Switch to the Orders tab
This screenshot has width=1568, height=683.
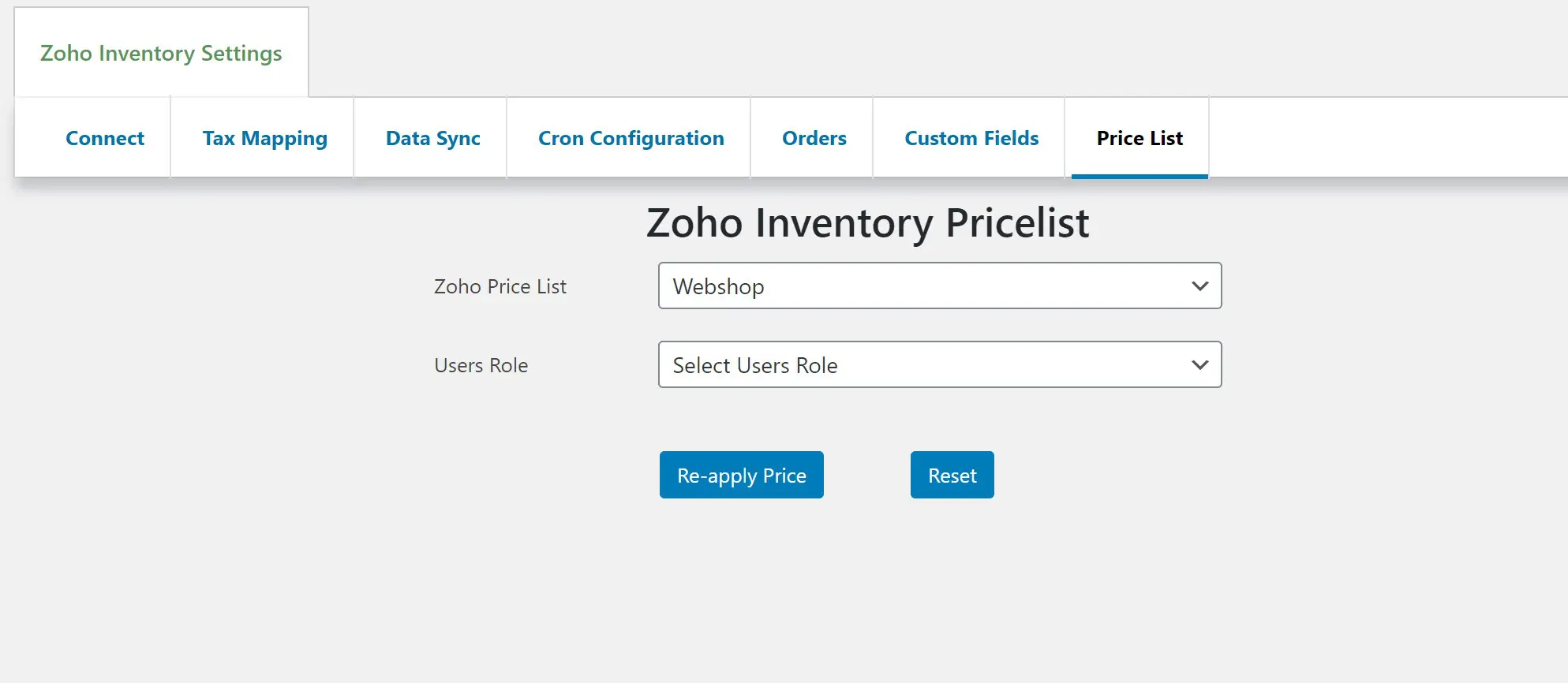814,138
